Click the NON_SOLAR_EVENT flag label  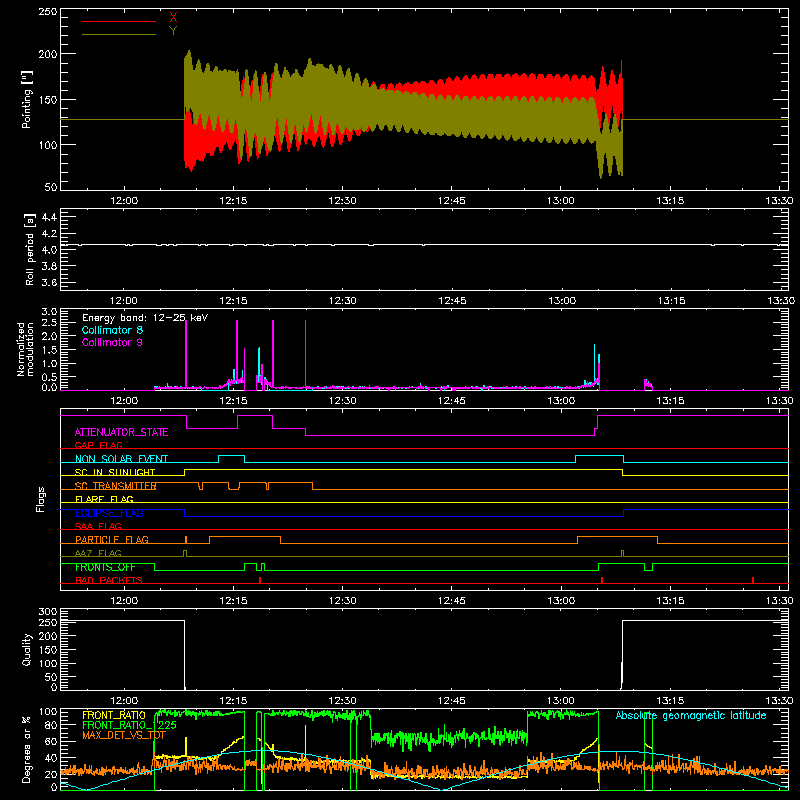[x=121, y=459]
